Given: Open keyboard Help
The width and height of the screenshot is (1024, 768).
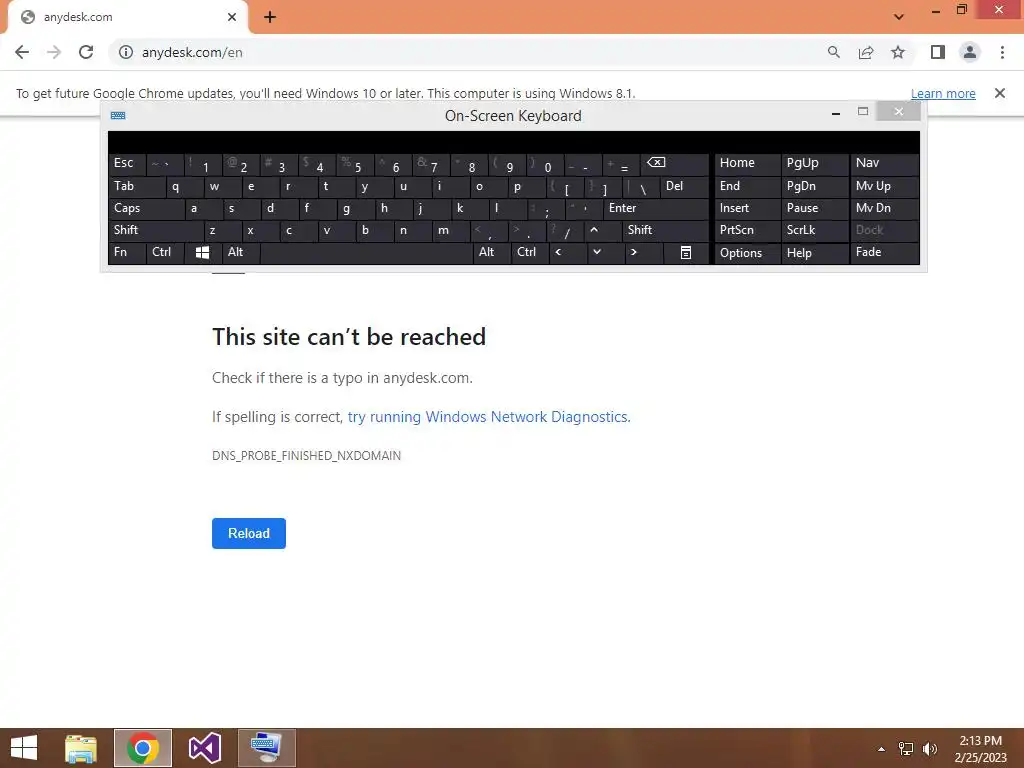Looking at the screenshot, I should point(814,253).
